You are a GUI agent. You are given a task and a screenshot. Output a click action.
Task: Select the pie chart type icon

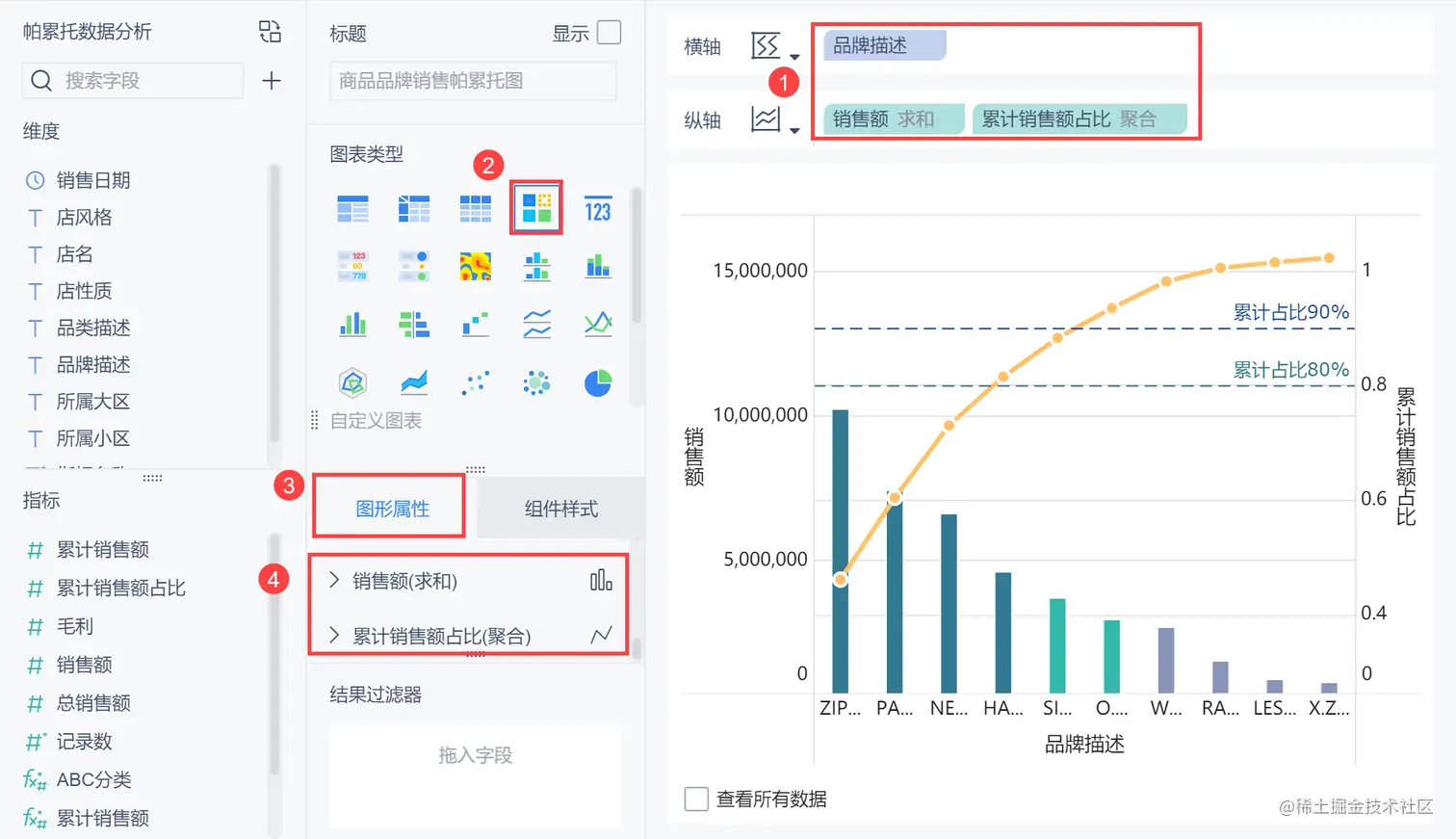click(597, 382)
